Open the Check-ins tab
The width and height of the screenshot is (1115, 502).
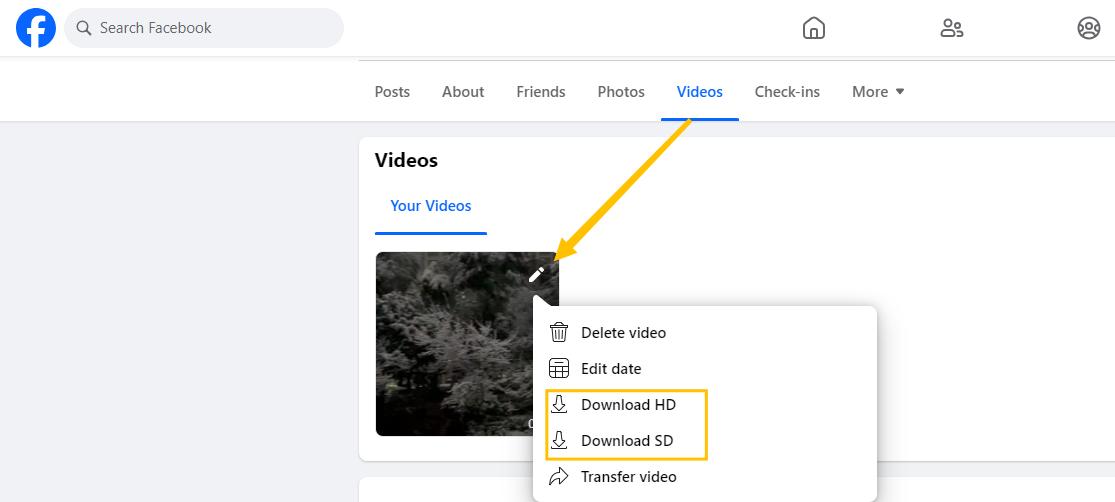click(x=787, y=92)
